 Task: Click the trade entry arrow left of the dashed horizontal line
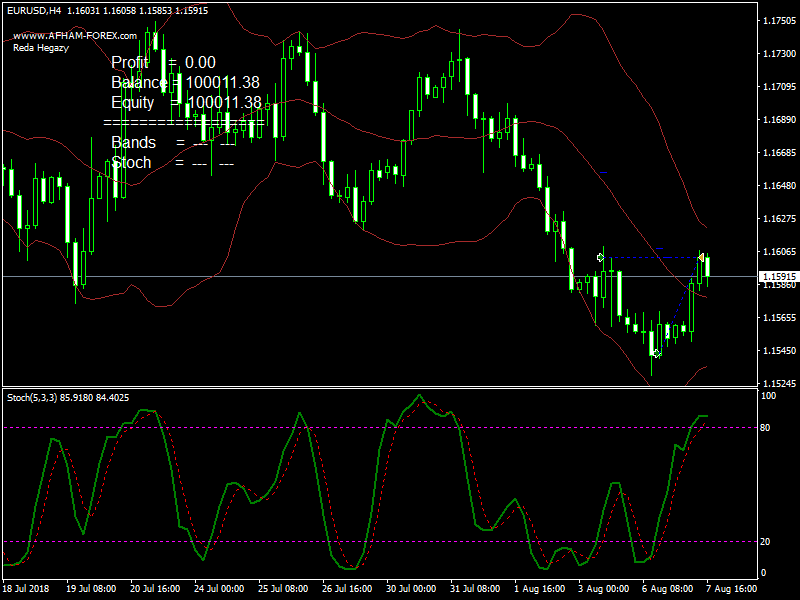pos(600,258)
